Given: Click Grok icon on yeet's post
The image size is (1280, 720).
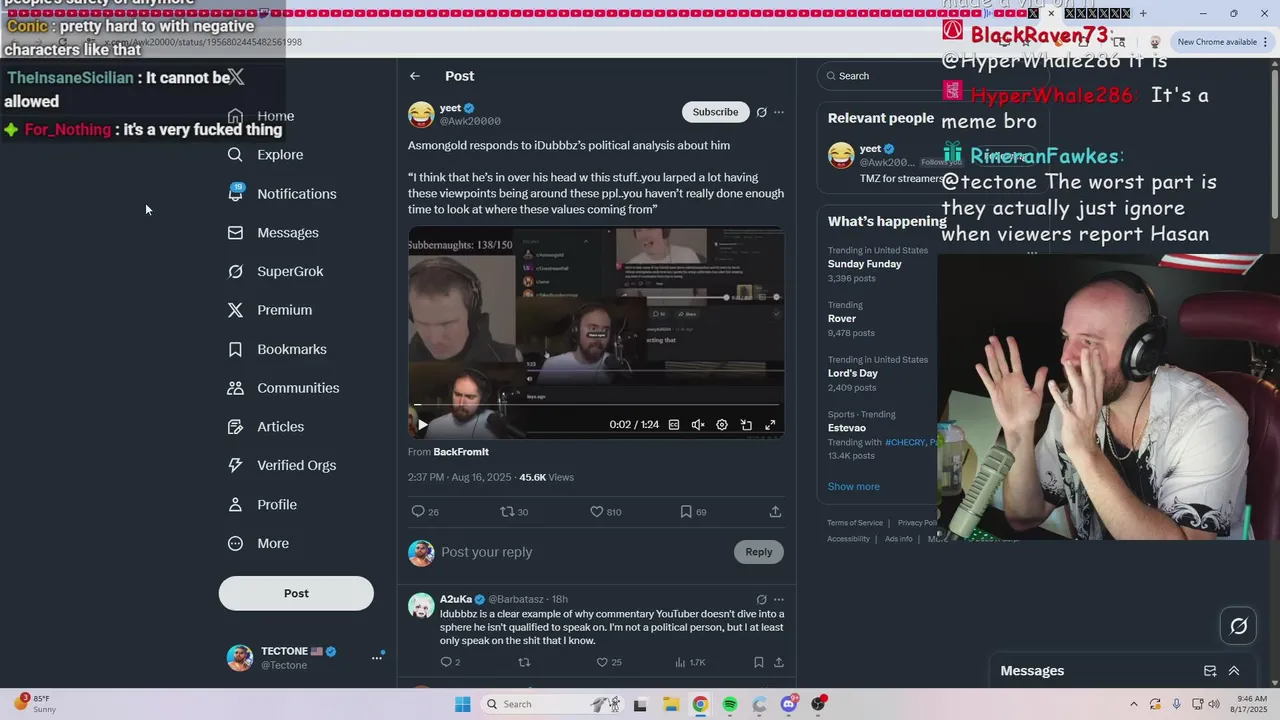Looking at the screenshot, I should pyautogui.click(x=761, y=112).
